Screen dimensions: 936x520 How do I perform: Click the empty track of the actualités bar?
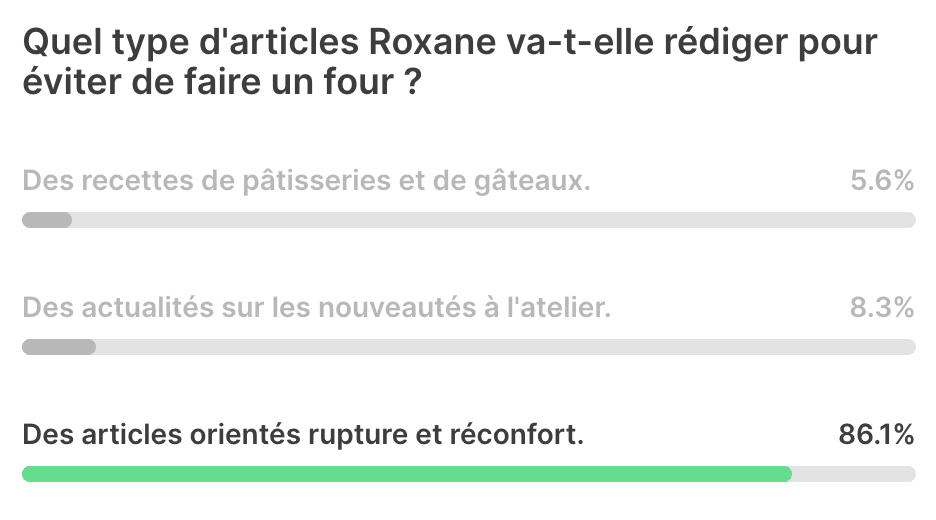click(506, 347)
